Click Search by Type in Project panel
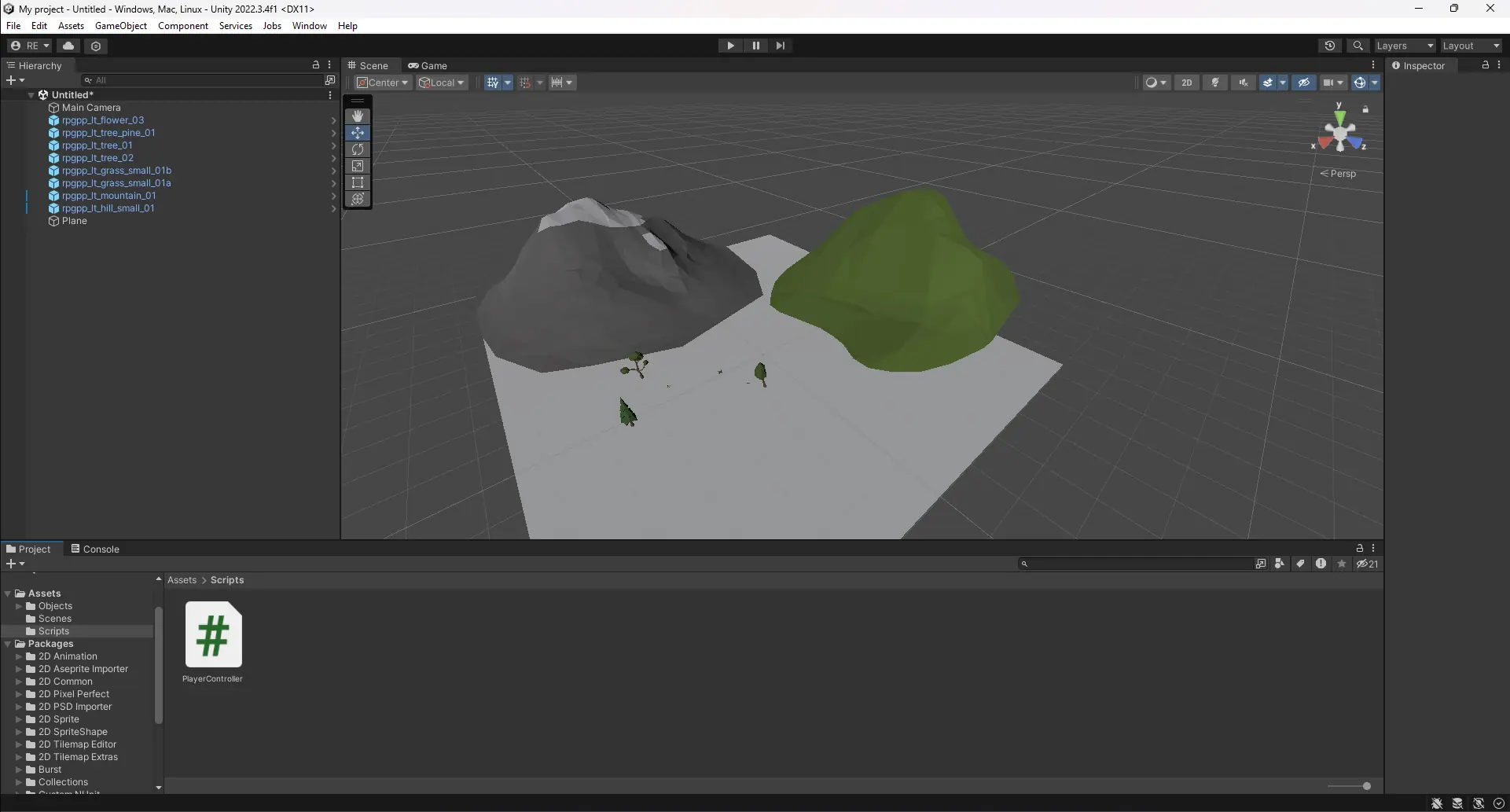 point(1280,564)
